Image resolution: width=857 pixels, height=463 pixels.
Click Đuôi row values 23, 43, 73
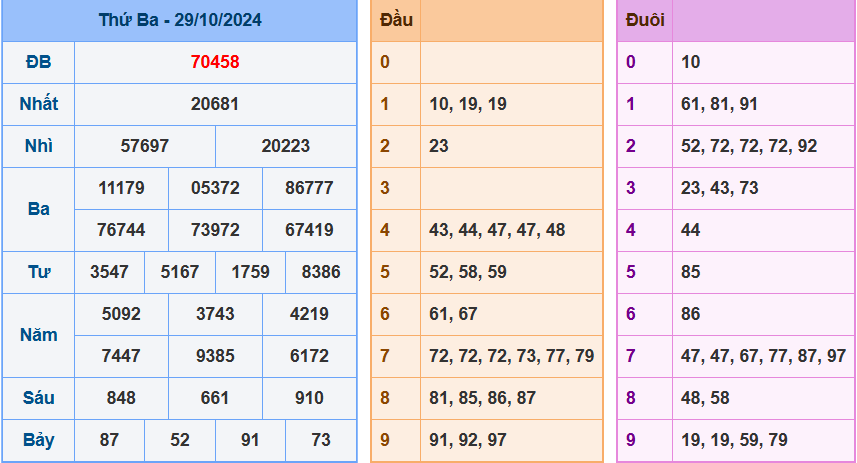719,188
